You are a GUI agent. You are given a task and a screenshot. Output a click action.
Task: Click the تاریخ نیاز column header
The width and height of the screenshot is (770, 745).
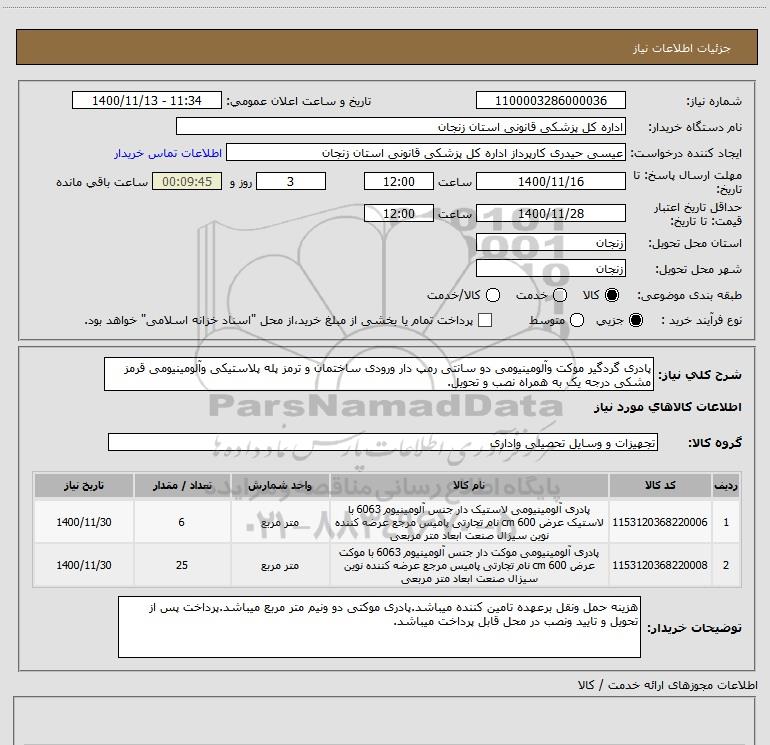click(83, 485)
